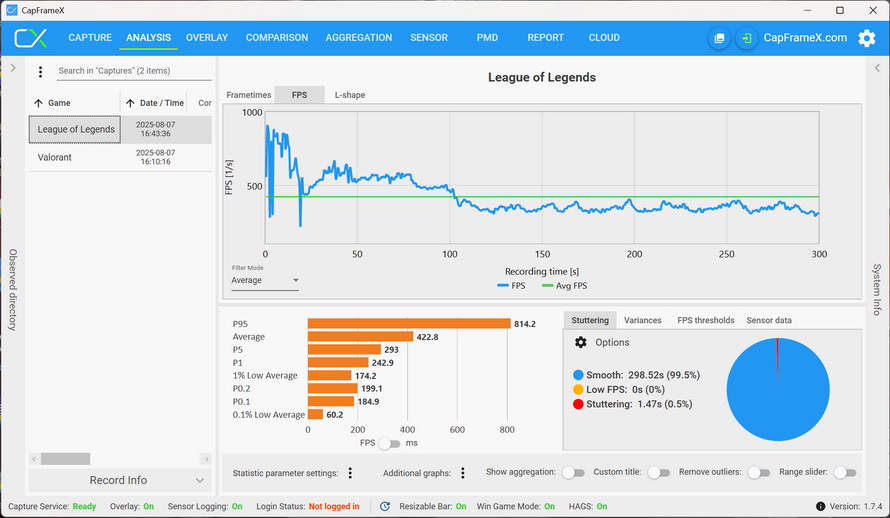
Task: Open Statistic parameter settings menu
Action: [350, 473]
